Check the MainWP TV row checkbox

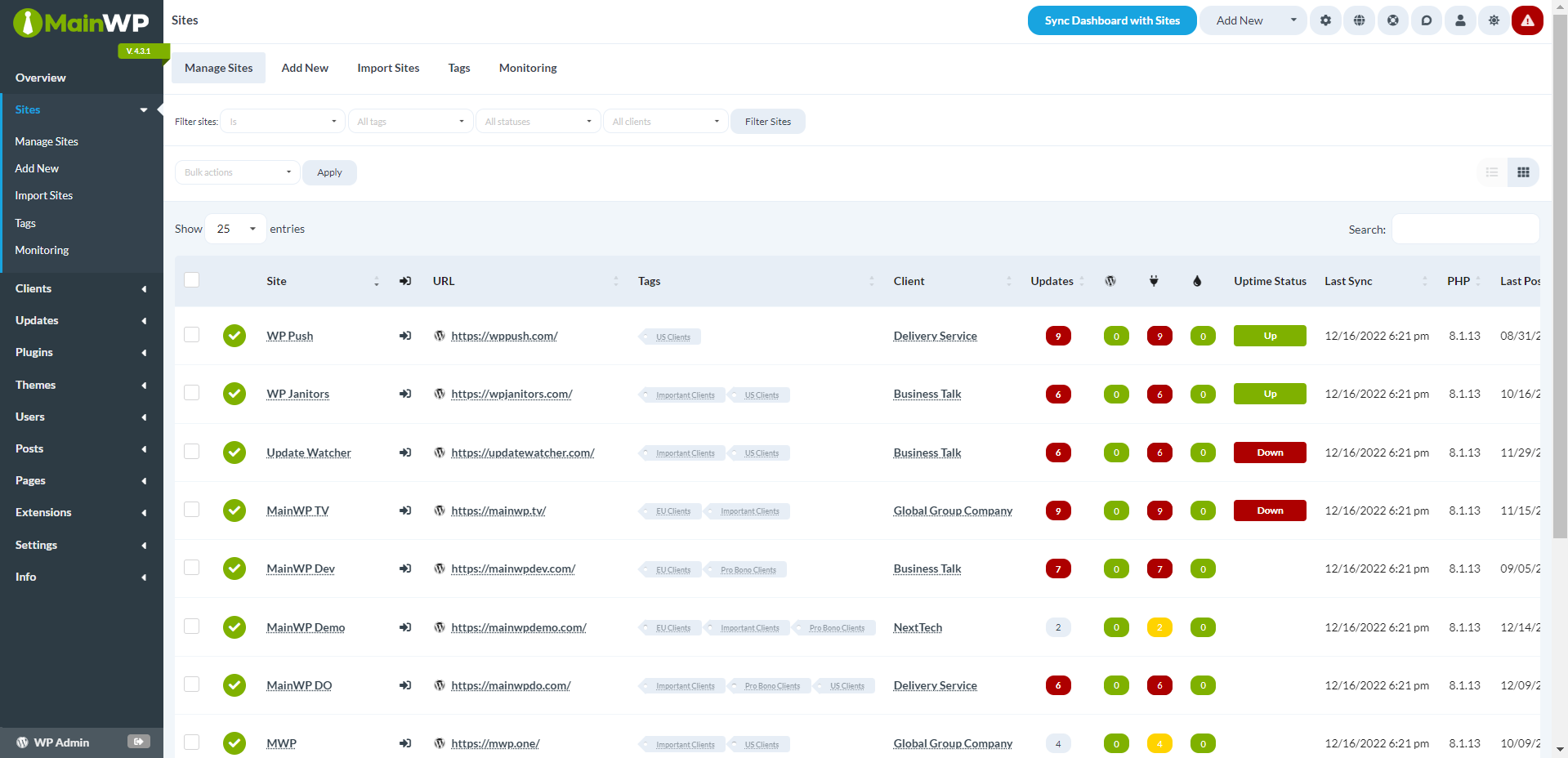[192, 510]
